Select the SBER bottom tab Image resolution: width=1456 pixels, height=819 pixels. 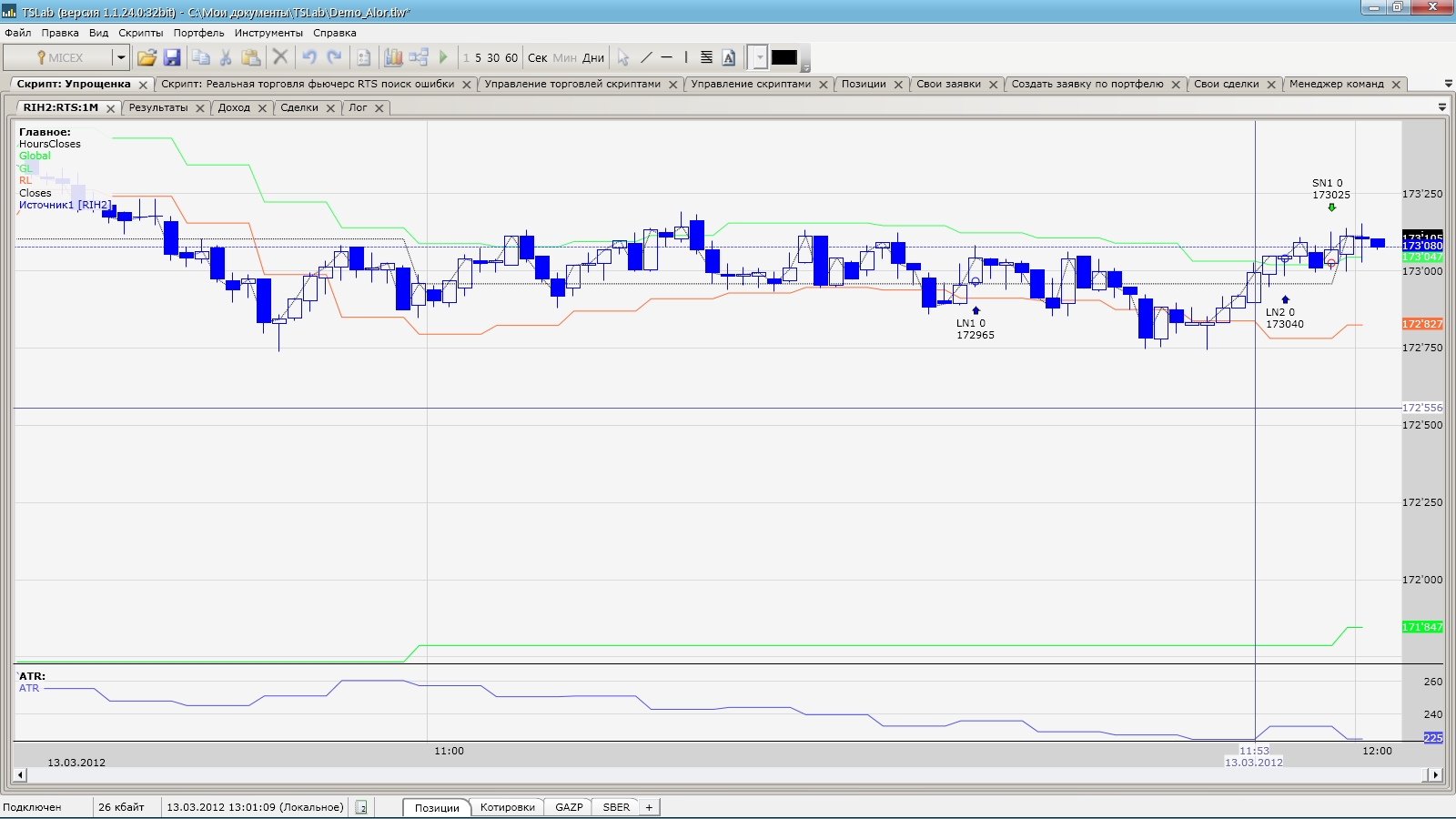(x=616, y=807)
